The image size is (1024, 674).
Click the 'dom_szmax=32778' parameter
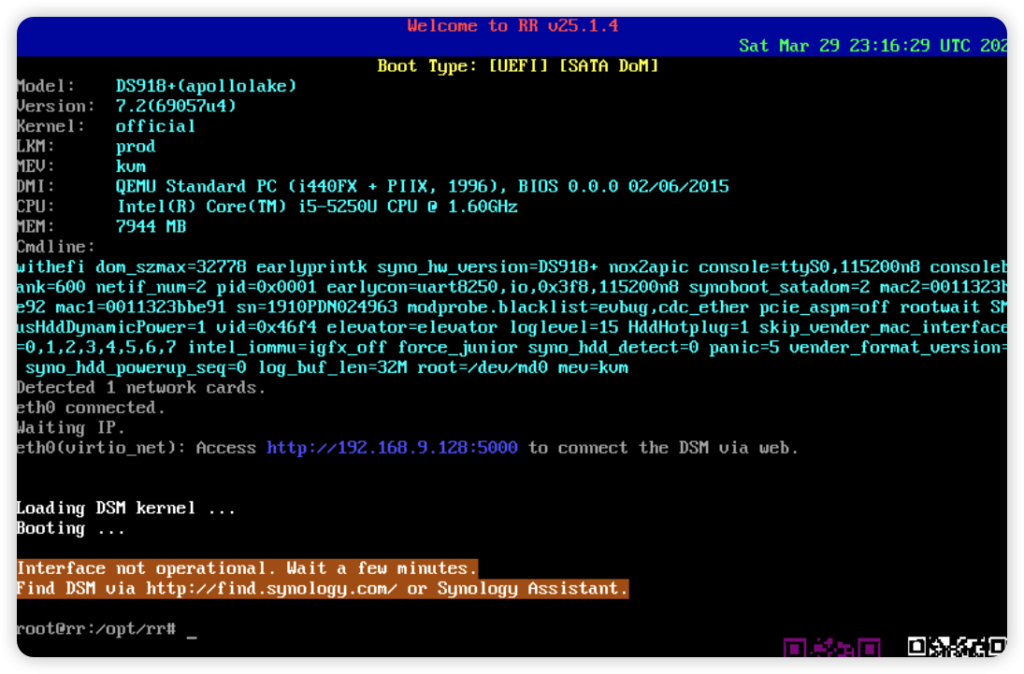coord(171,267)
